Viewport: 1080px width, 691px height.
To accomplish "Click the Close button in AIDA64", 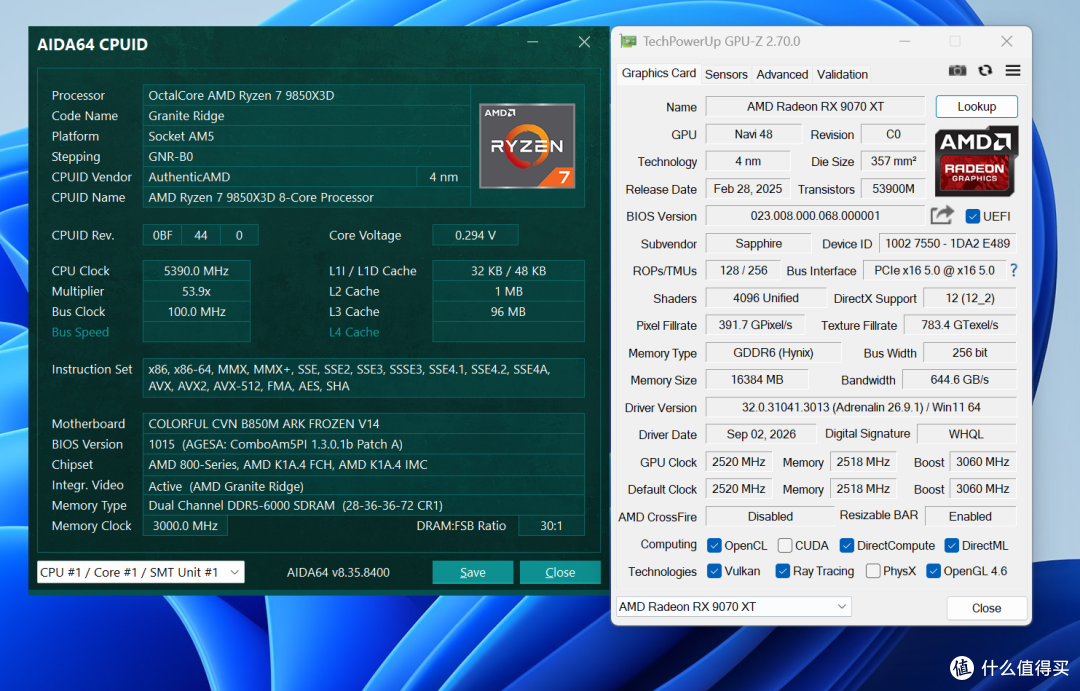I will click(560, 573).
